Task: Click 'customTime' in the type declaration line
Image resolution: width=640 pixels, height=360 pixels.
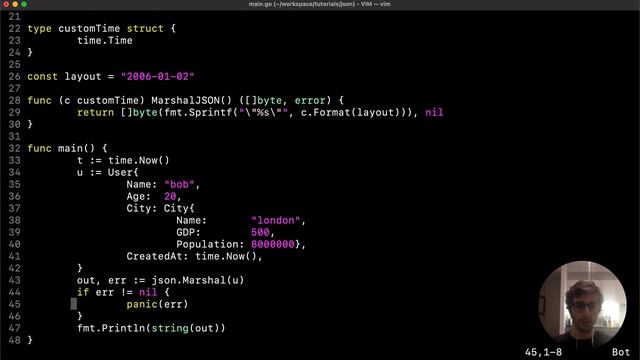Action: pyautogui.click(x=89, y=29)
